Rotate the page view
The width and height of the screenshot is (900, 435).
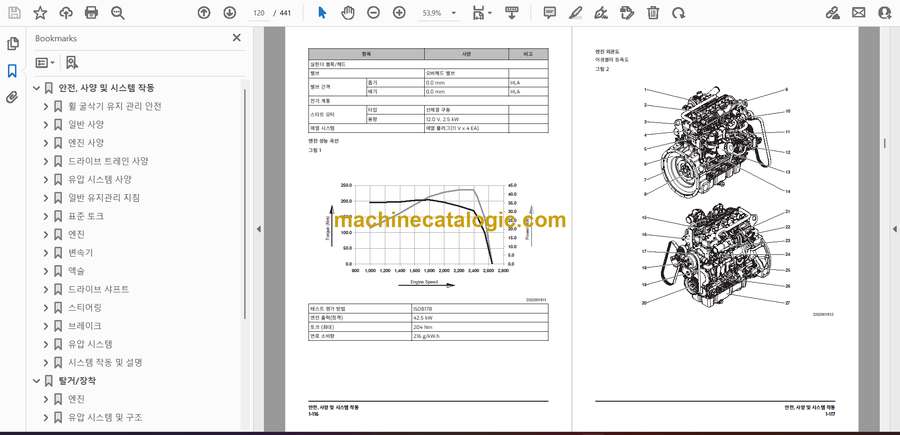[x=678, y=13]
